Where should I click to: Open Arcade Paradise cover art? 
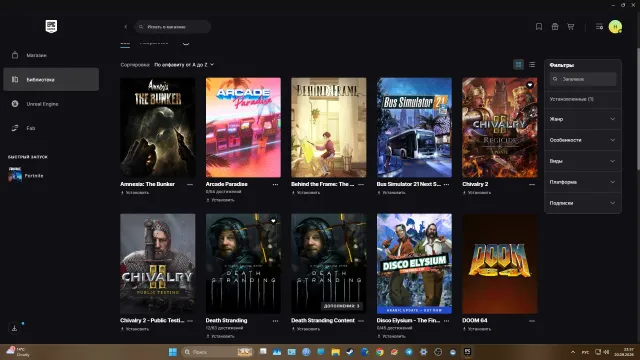point(243,127)
